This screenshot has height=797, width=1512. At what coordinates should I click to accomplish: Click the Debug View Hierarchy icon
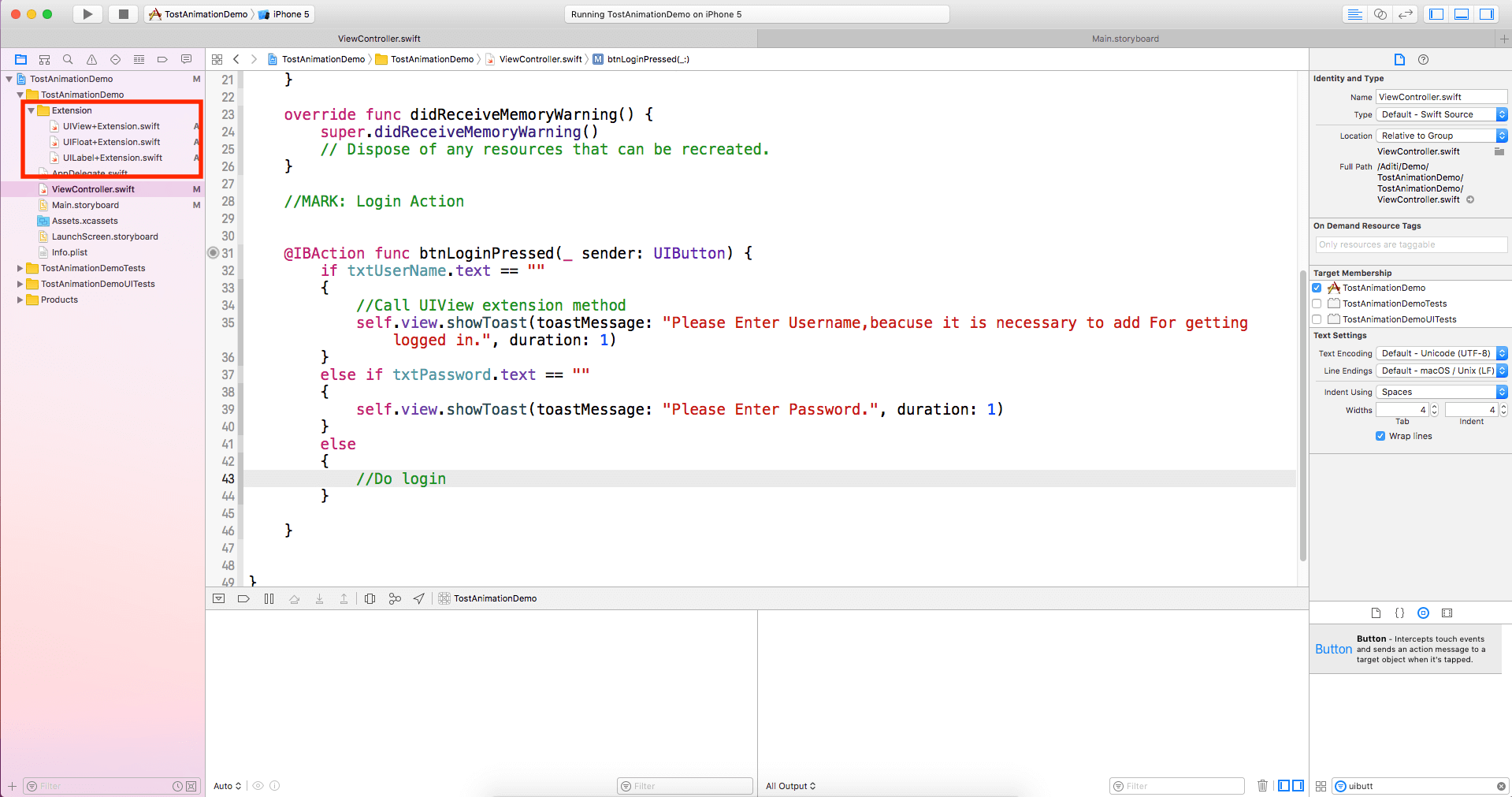coord(370,598)
